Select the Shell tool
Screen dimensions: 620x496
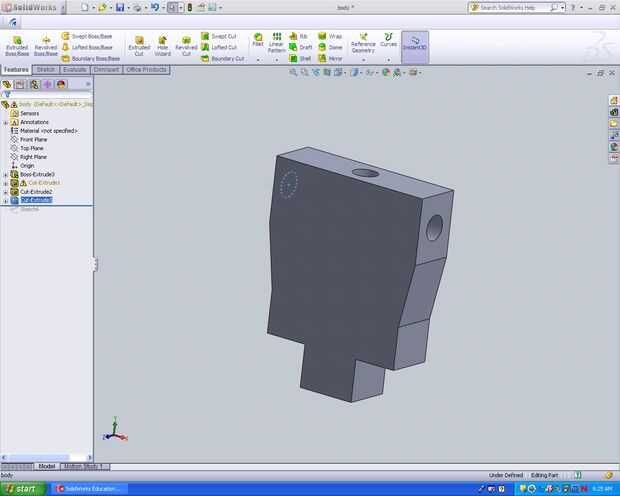300,59
